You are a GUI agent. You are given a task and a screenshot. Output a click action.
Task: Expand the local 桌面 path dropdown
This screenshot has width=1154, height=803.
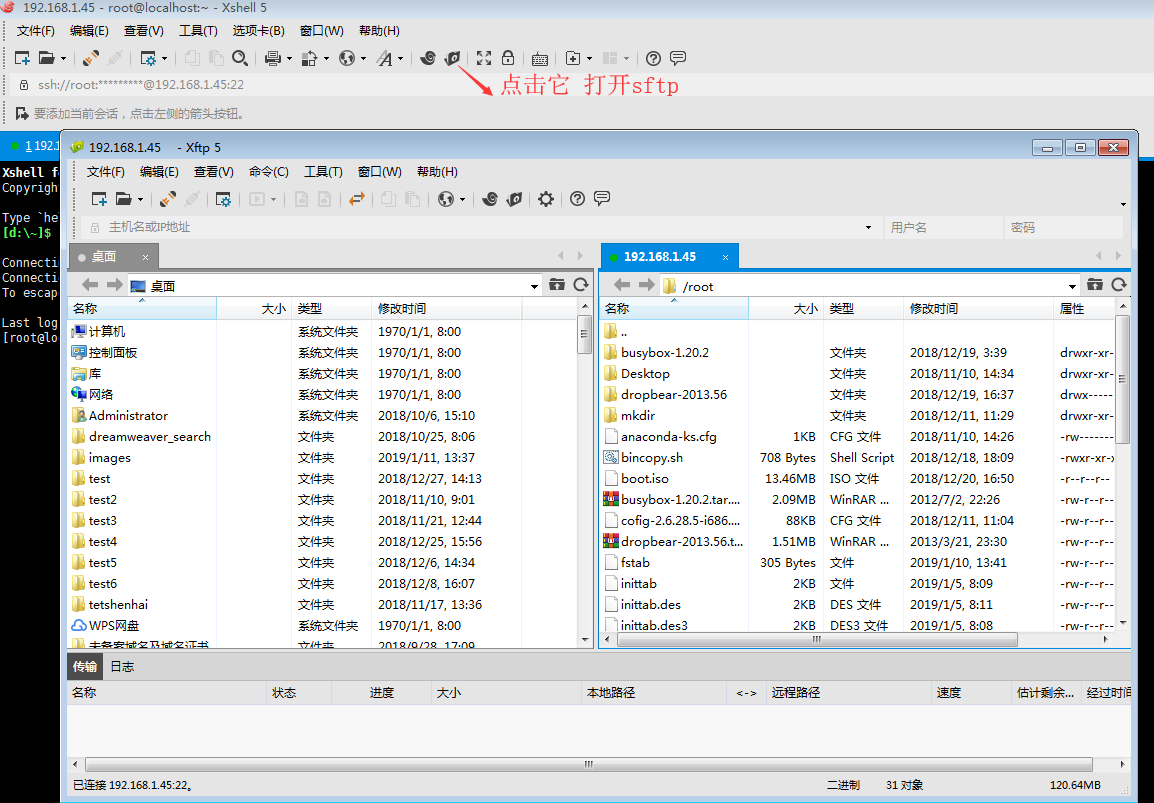pyautogui.click(x=534, y=286)
